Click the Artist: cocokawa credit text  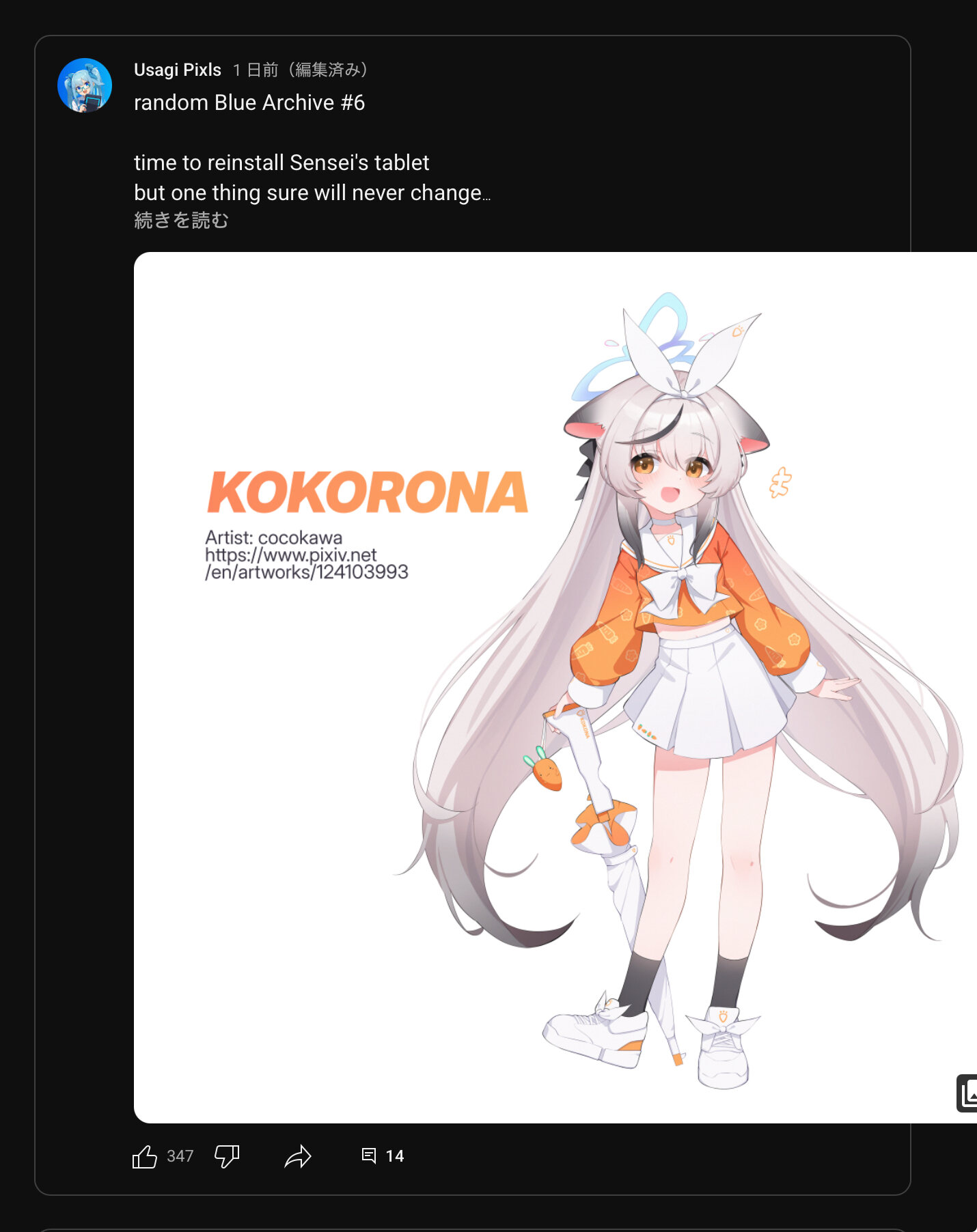point(273,537)
